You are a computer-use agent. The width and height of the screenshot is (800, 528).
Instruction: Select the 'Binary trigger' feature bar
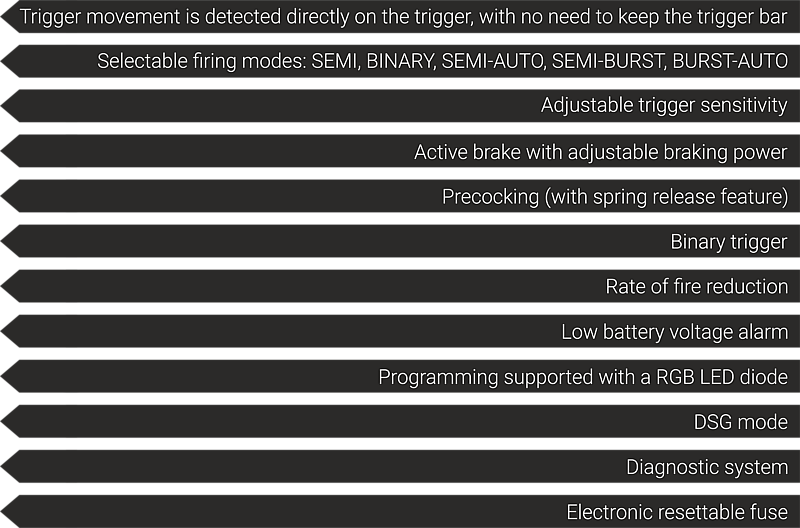[x=401, y=241]
